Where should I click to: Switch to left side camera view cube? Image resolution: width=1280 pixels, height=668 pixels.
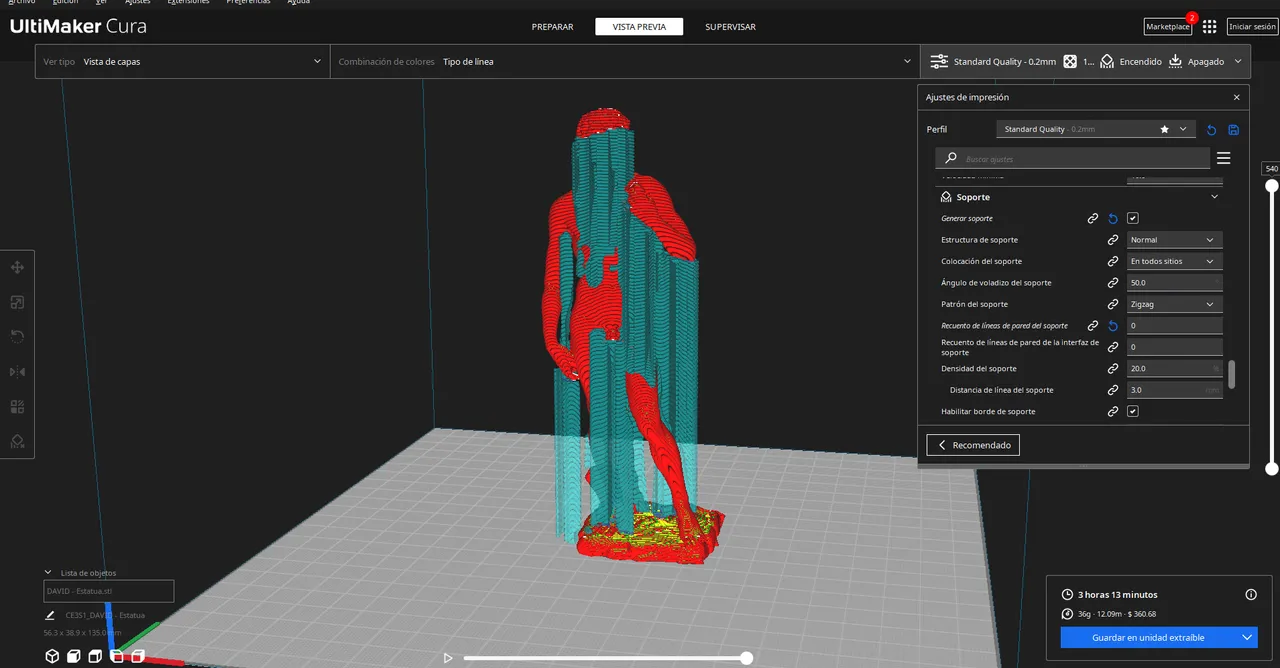(117, 657)
